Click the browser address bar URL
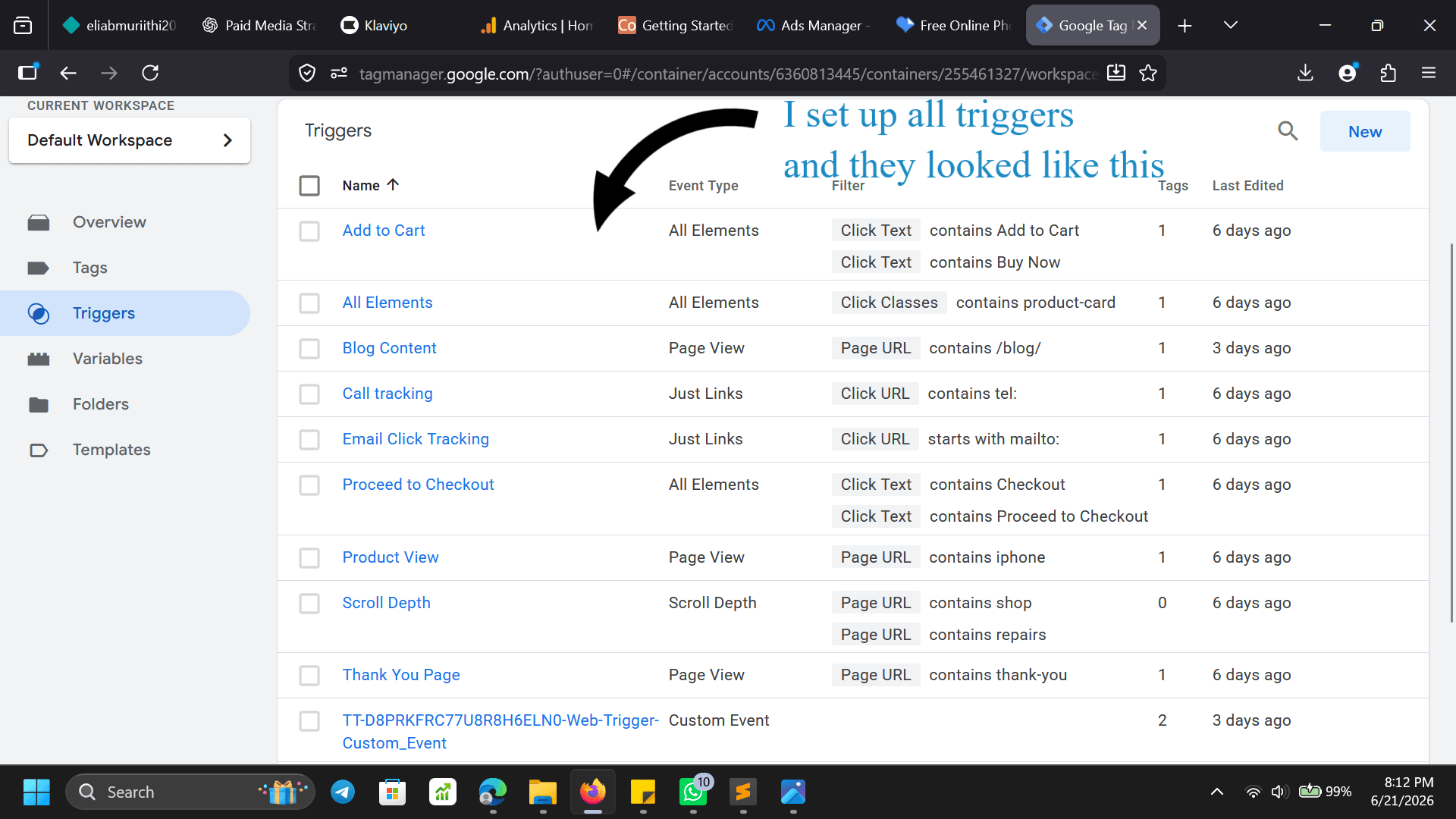 click(x=728, y=74)
